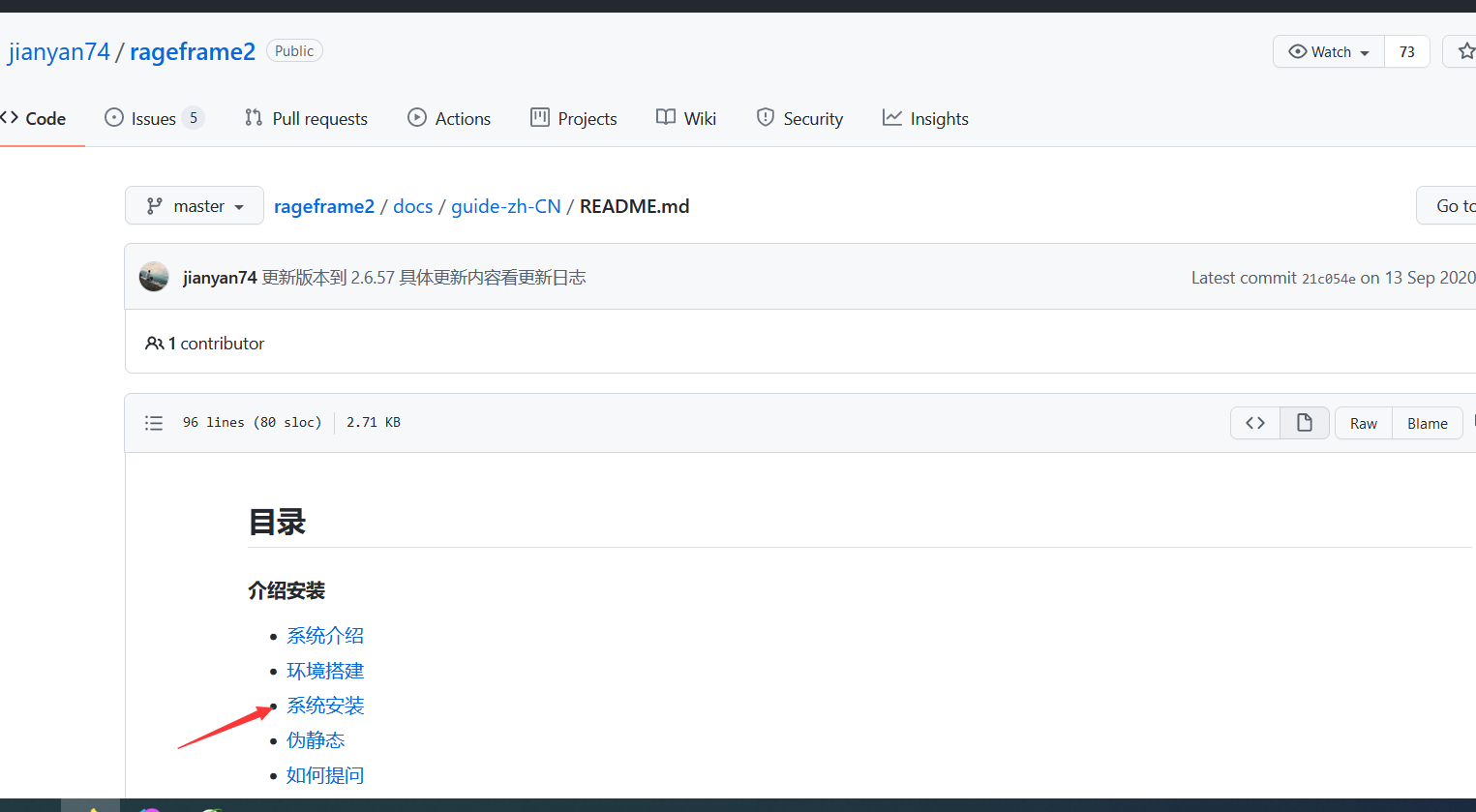Show the rendered blob with document icon

(x=1305, y=423)
